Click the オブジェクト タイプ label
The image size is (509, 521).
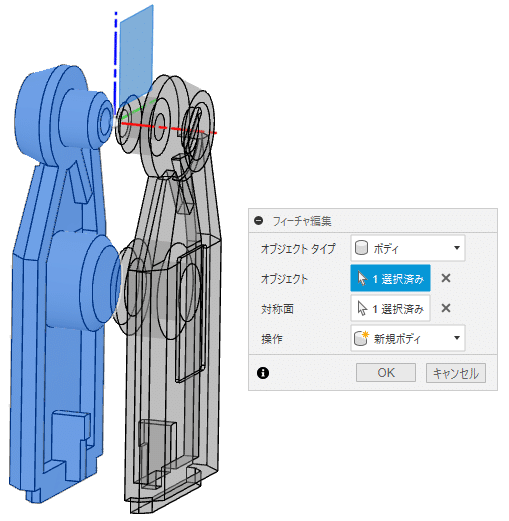(298, 249)
